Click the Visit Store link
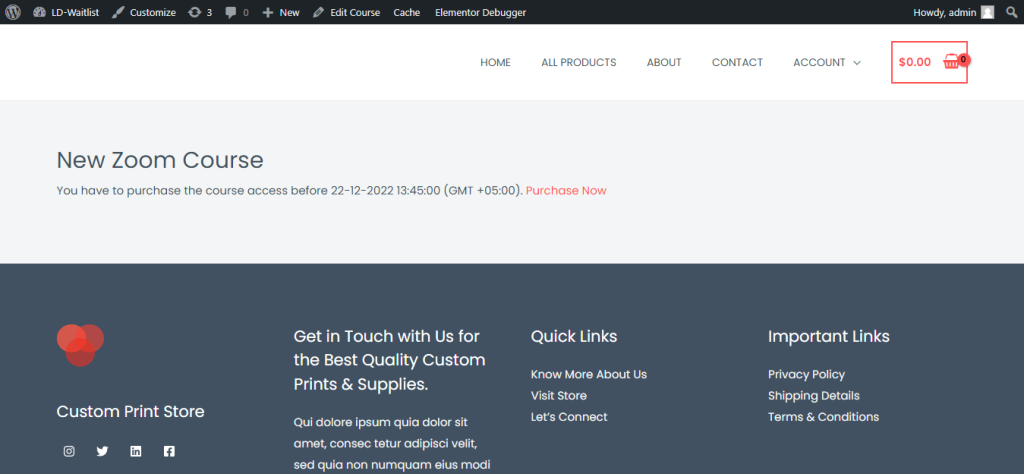This screenshot has width=1024, height=474. 559,396
